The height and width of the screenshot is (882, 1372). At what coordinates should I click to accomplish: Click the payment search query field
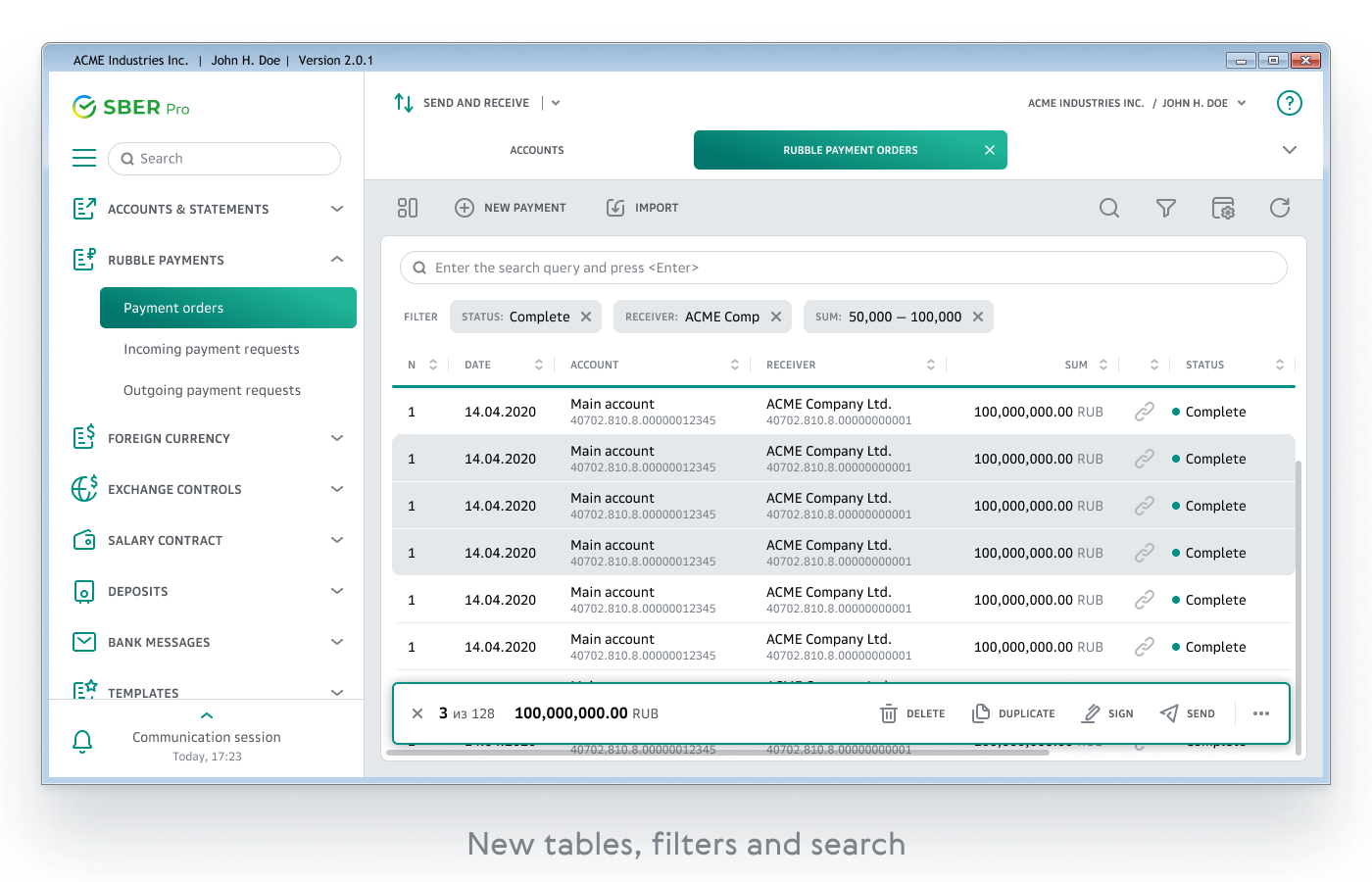(x=843, y=268)
